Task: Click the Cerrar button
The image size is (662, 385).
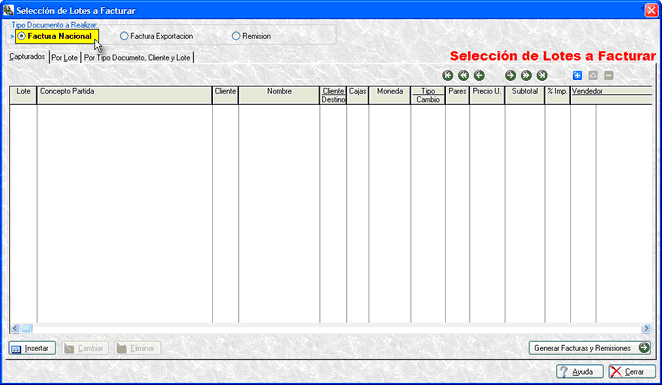Action: (x=632, y=371)
